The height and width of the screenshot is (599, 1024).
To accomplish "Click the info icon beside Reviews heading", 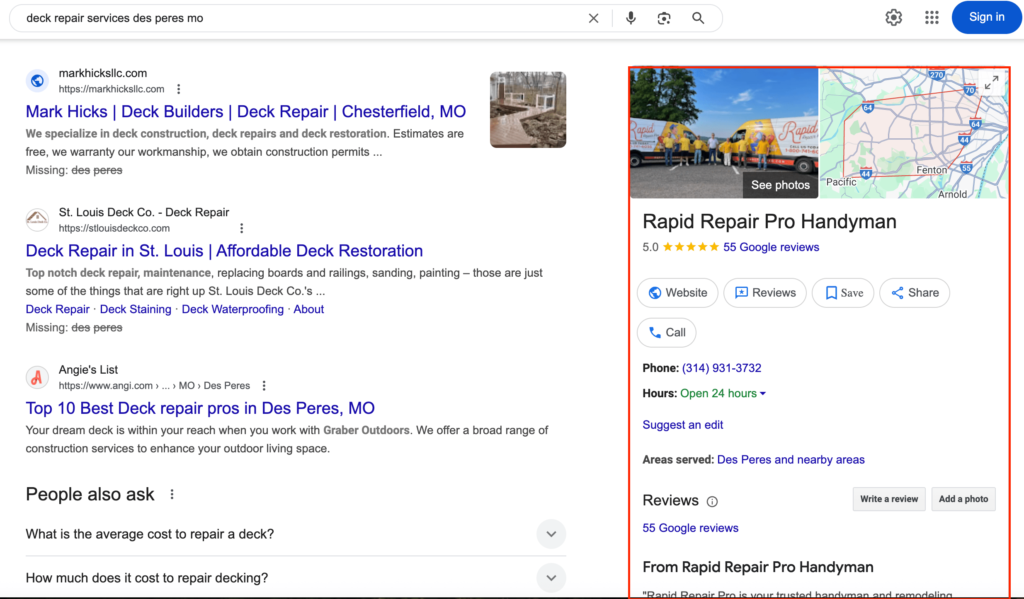I will pyautogui.click(x=712, y=502).
